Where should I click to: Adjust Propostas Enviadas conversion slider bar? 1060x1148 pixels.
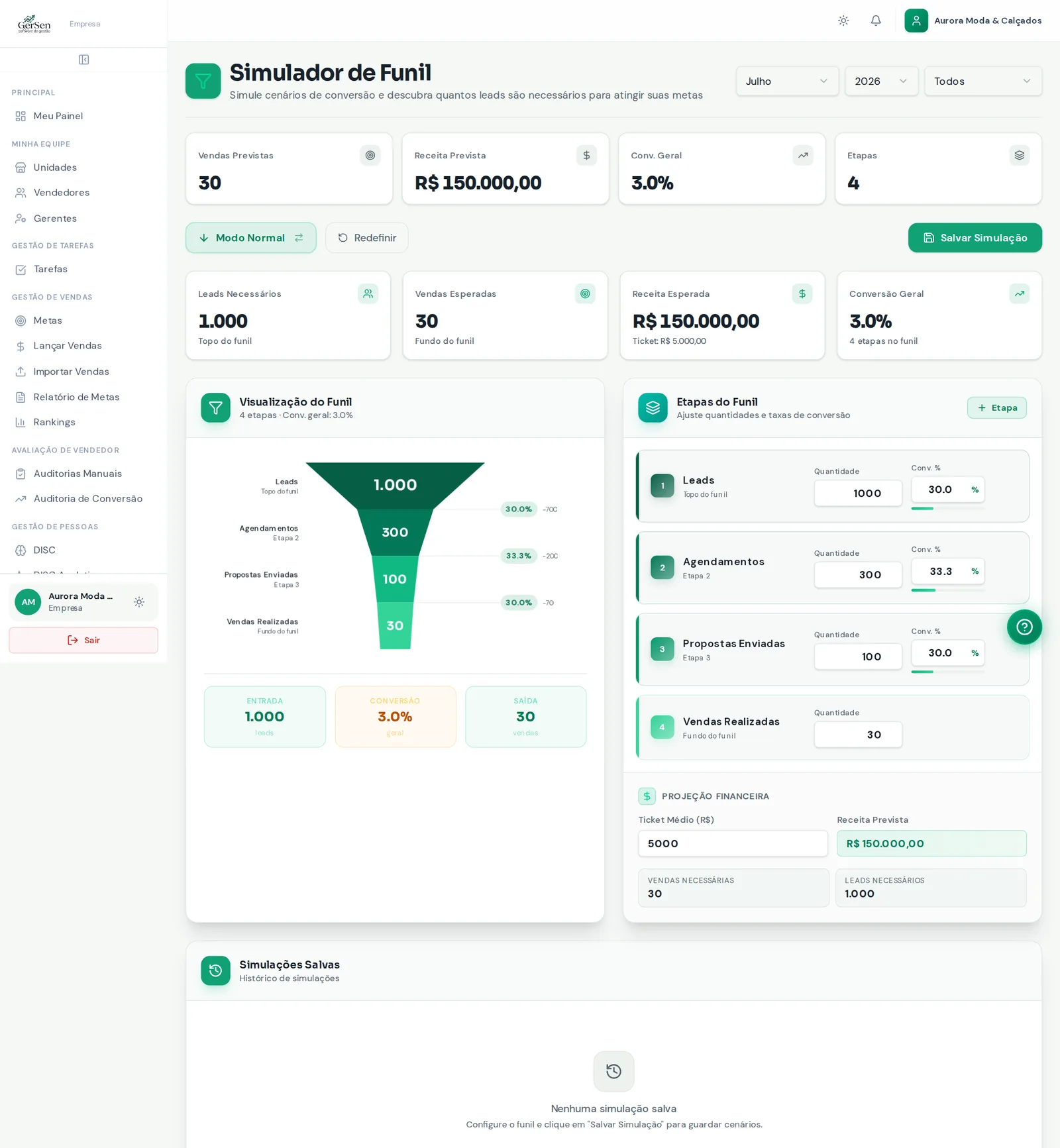pyautogui.click(x=947, y=672)
